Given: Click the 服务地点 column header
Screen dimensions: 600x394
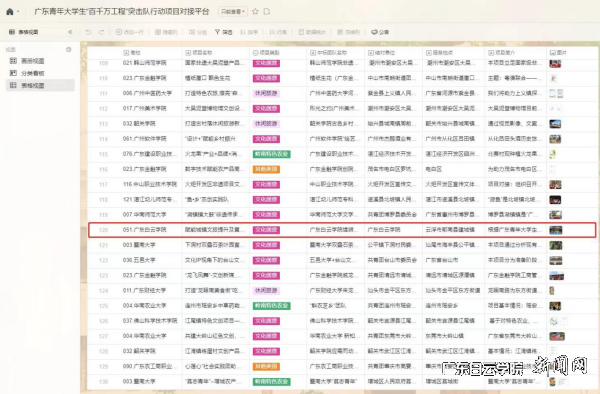Looking at the screenshot, I should pyautogui.click(x=440, y=53).
